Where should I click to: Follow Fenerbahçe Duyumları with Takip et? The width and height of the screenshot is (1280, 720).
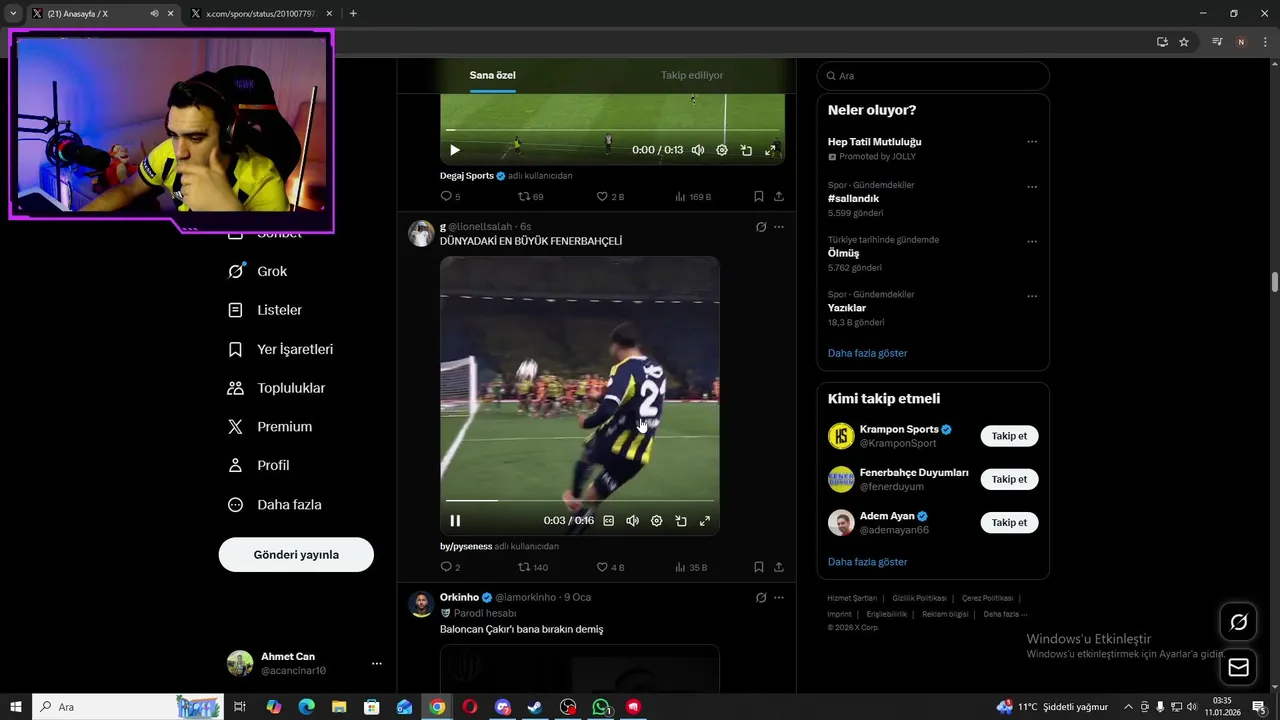point(1009,479)
